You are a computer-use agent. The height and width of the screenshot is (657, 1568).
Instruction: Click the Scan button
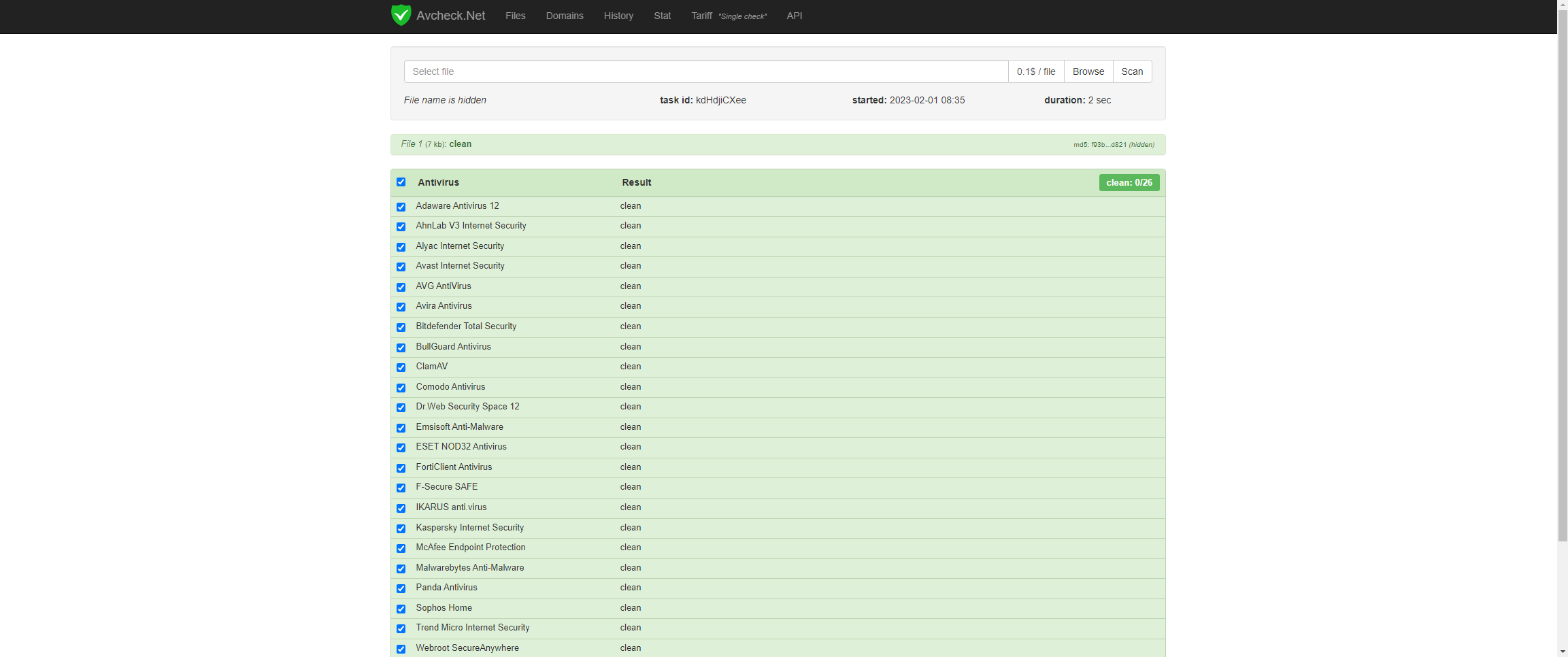1132,71
